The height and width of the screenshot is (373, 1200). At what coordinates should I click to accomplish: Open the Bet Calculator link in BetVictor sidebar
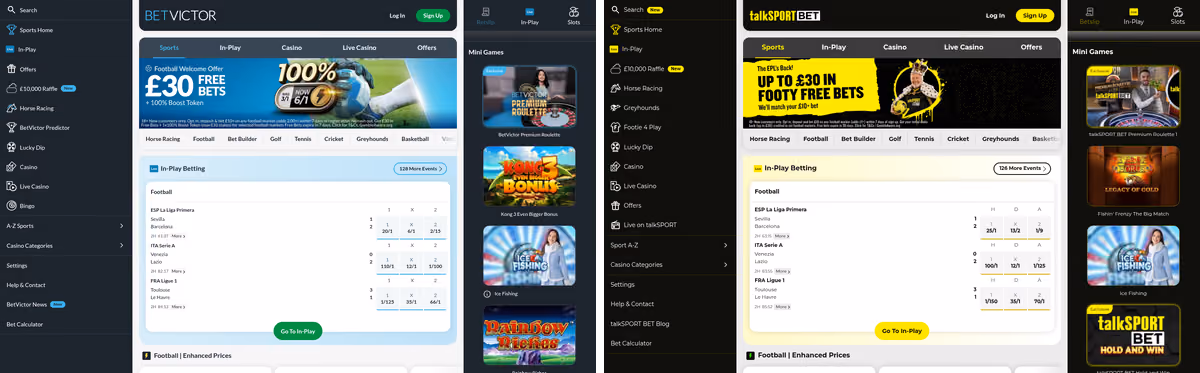point(25,324)
